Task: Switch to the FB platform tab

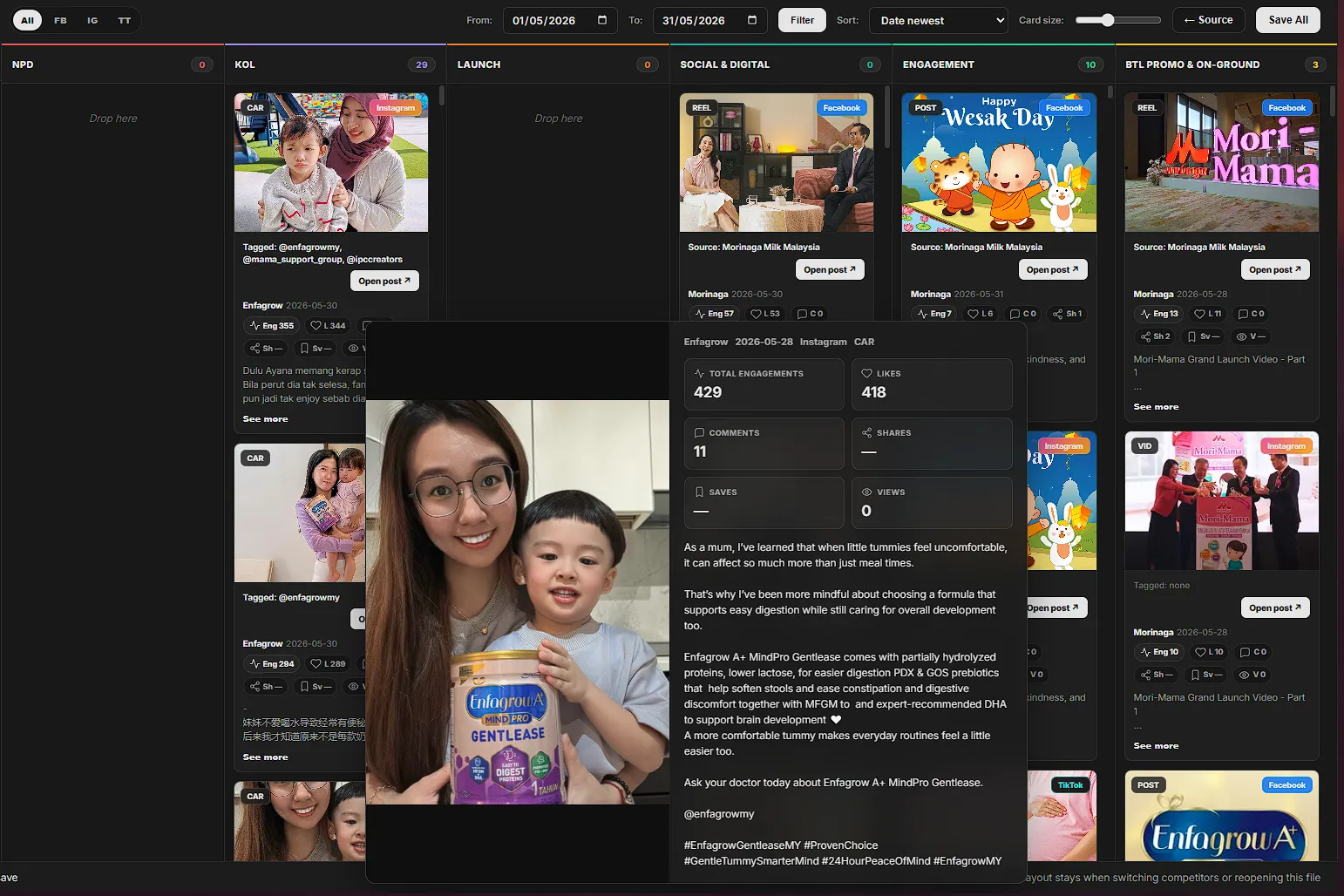Action: click(60, 20)
